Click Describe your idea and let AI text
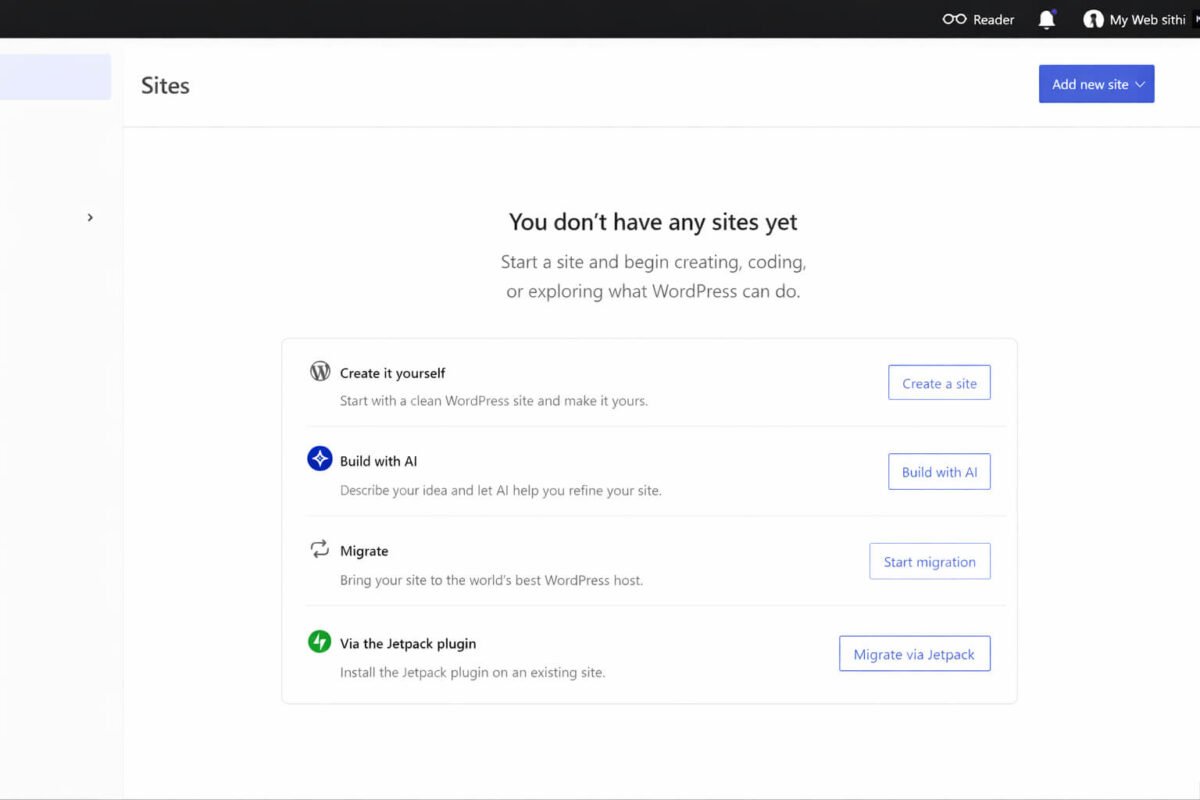The image size is (1200, 800). tap(501, 490)
